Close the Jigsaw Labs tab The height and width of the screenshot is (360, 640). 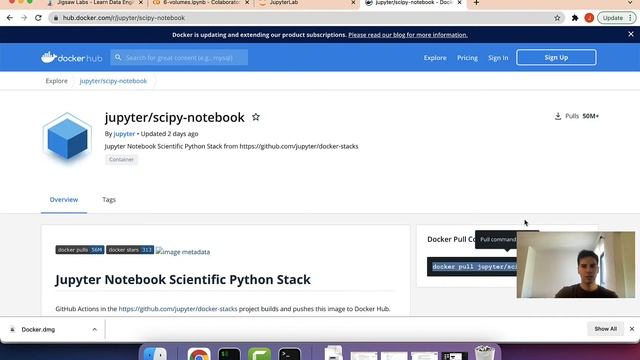(141, 3)
